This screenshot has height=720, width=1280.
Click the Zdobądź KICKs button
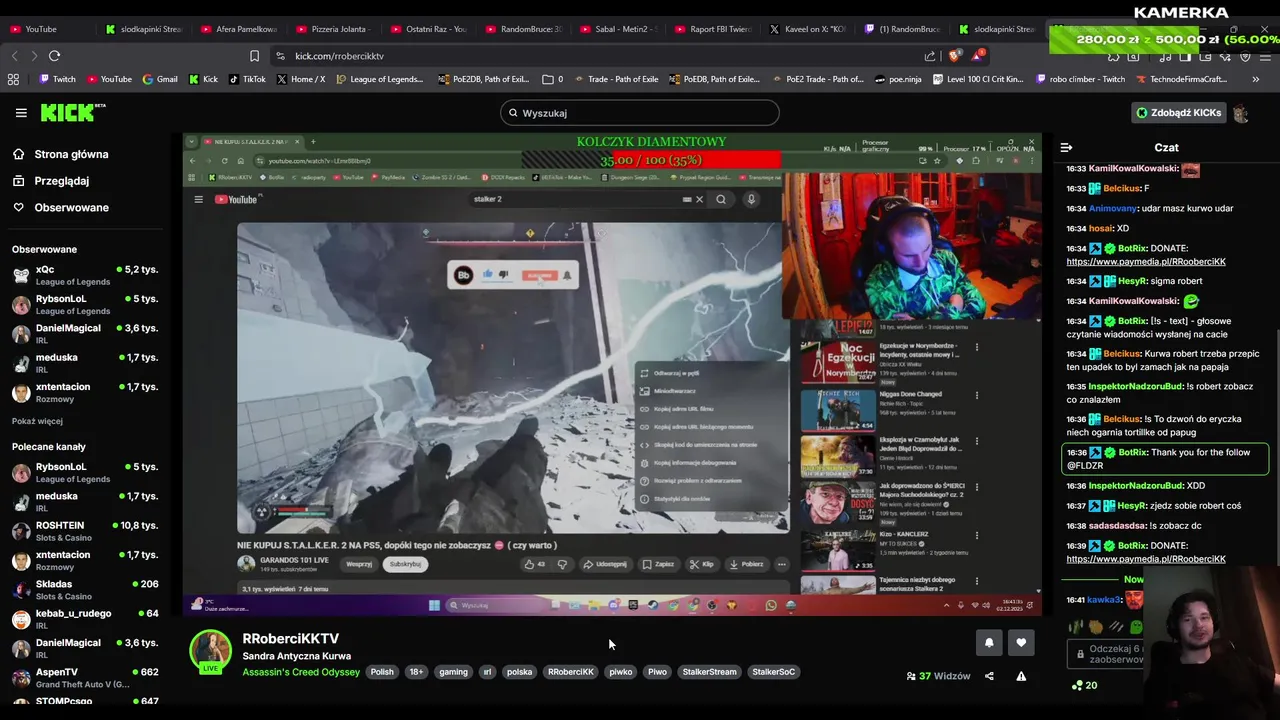point(1179,113)
